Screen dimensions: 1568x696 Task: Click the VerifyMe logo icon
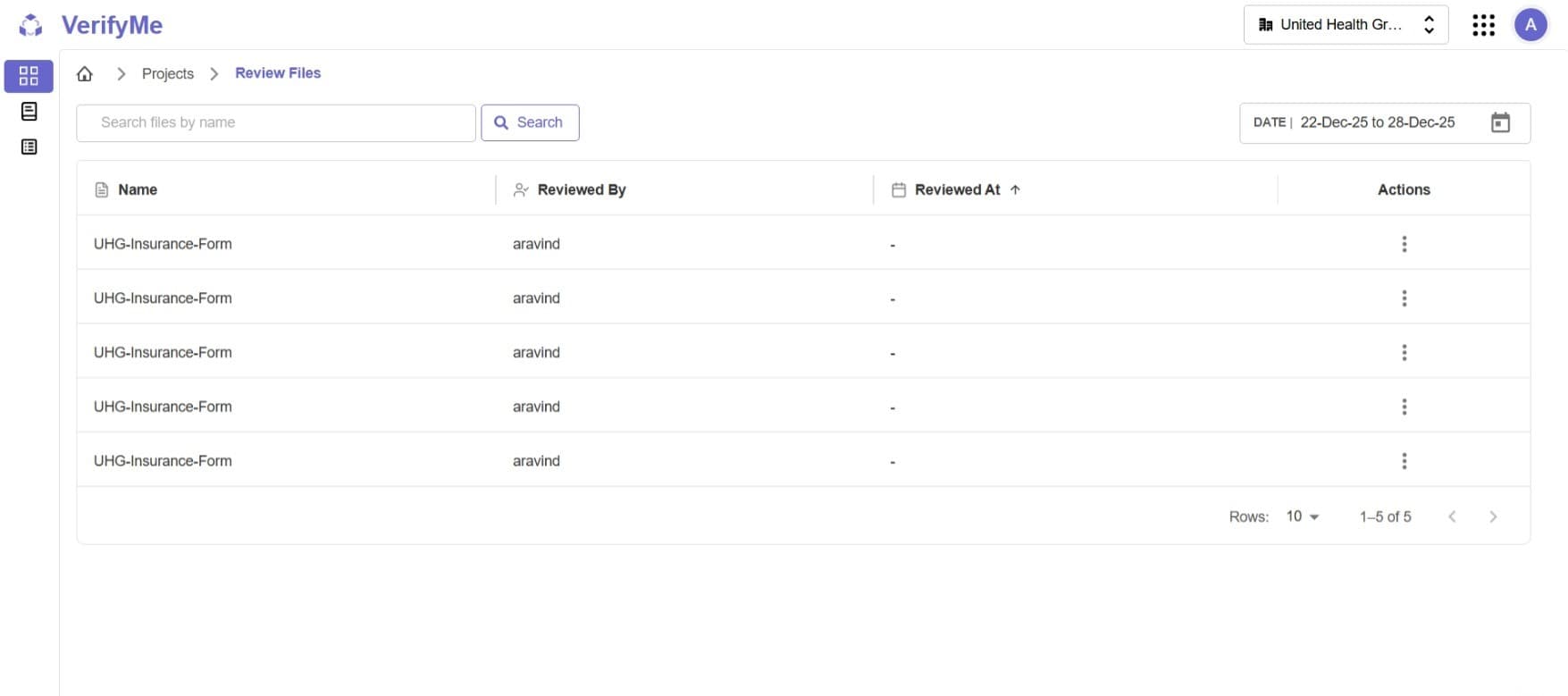point(30,25)
